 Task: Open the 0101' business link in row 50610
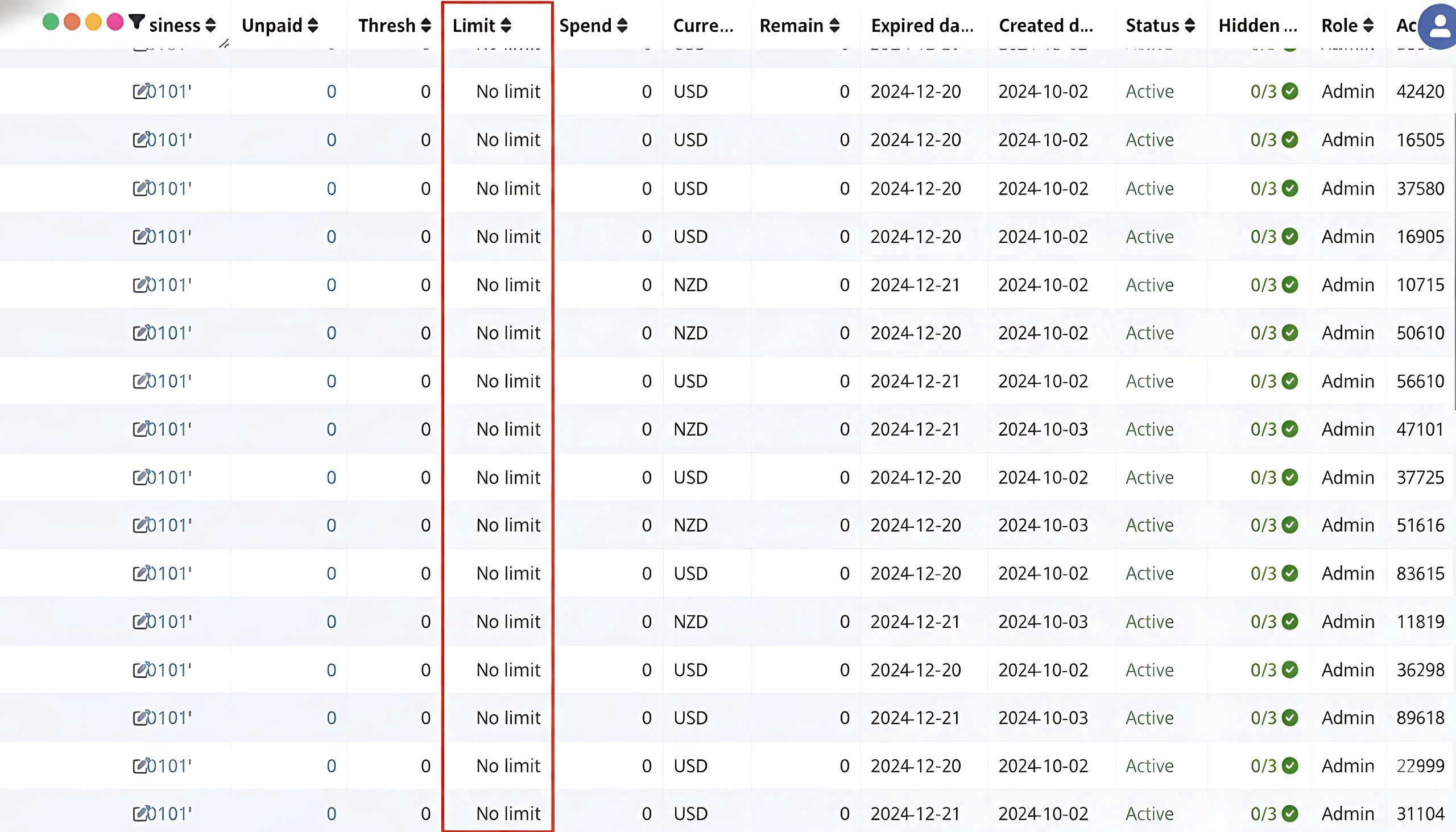(169, 333)
